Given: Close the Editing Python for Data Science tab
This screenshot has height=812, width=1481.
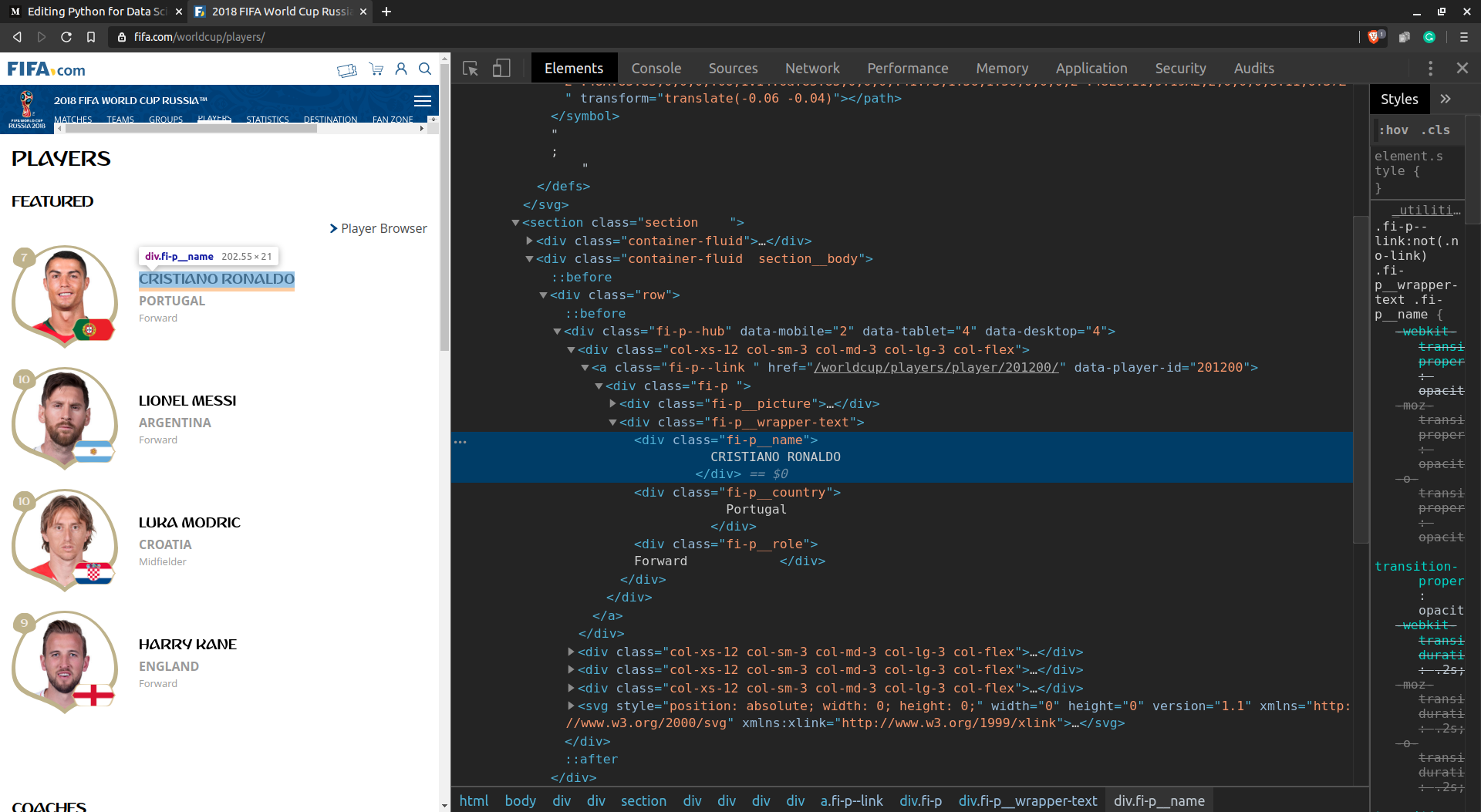Looking at the screenshot, I should pyautogui.click(x=179, y=12).
